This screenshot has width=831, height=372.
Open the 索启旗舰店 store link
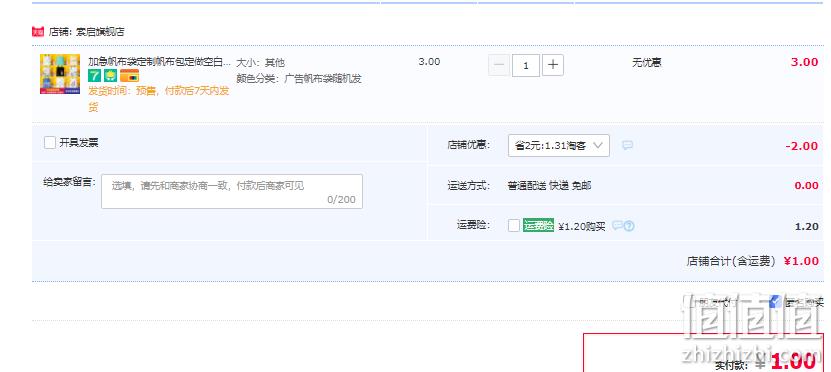click(x=100, y=32)
